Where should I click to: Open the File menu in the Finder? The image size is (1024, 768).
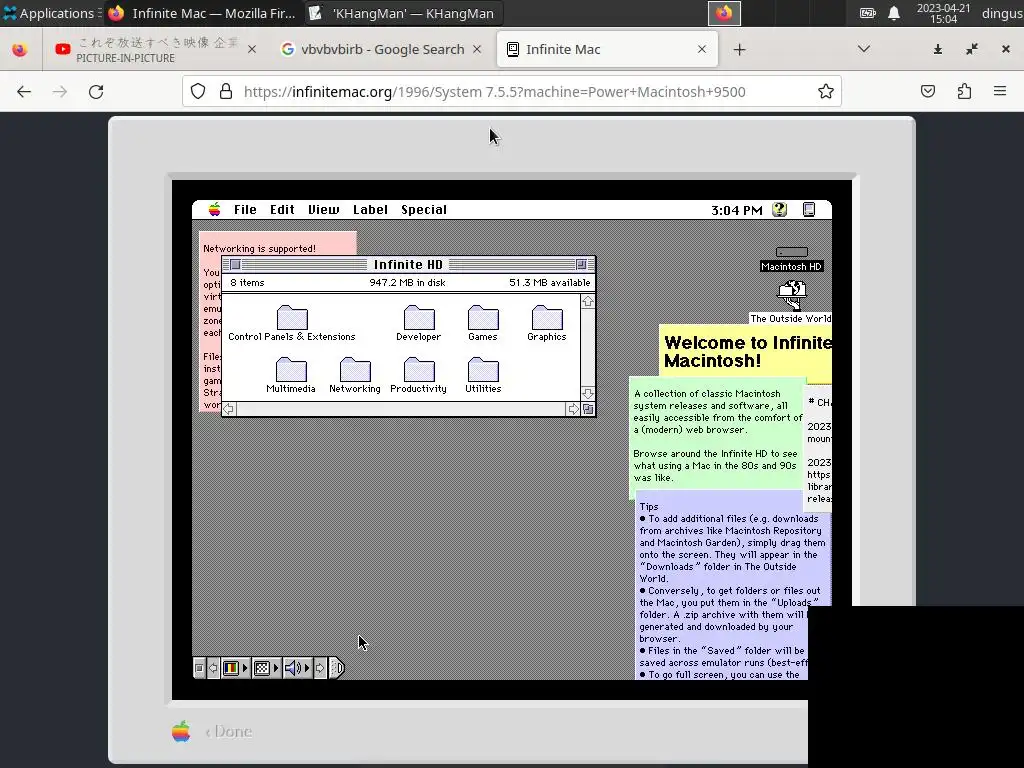click(245, 210)
